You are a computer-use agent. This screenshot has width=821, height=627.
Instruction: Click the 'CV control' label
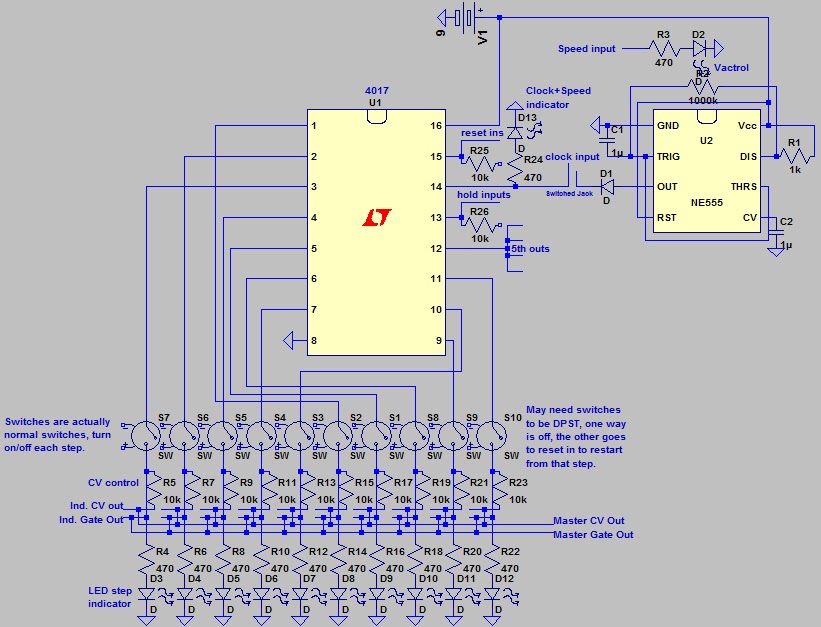pos(113,483)
